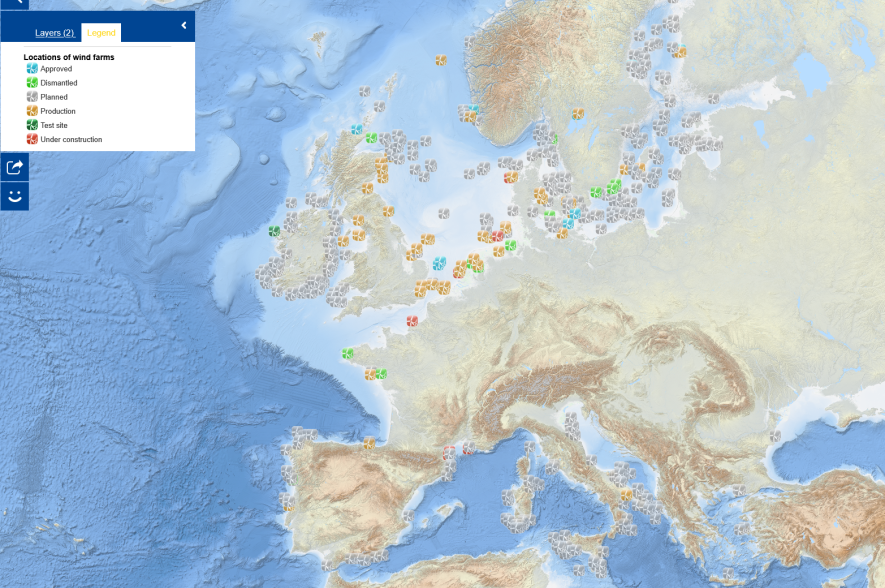Select the cyan approved marker north of Scotland
The image size is (885, 588).
click(x=356, y=130)
